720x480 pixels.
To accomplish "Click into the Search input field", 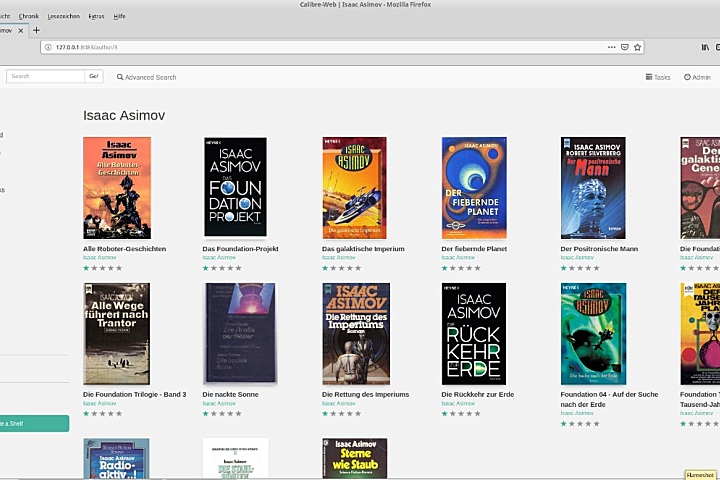I will (x=45, y=76).
